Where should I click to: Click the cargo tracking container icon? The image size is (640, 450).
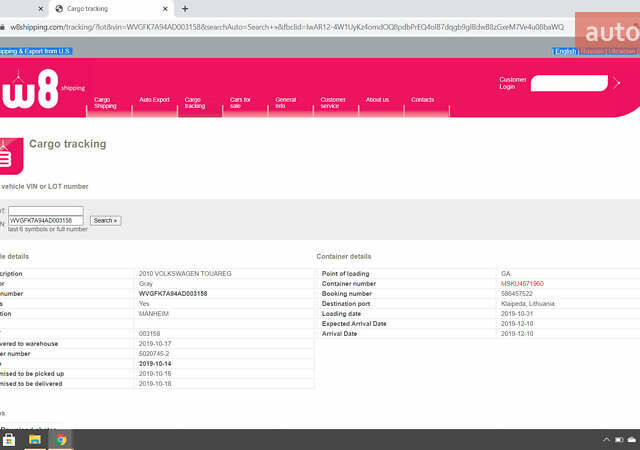tap(8, 155)
